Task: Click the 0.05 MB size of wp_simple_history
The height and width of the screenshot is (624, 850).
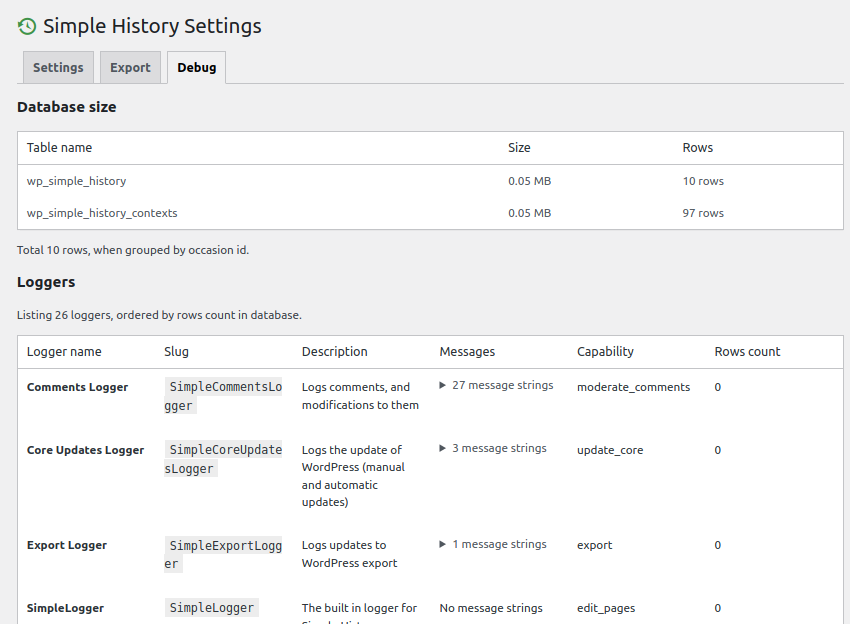Action: click(530, 181)
